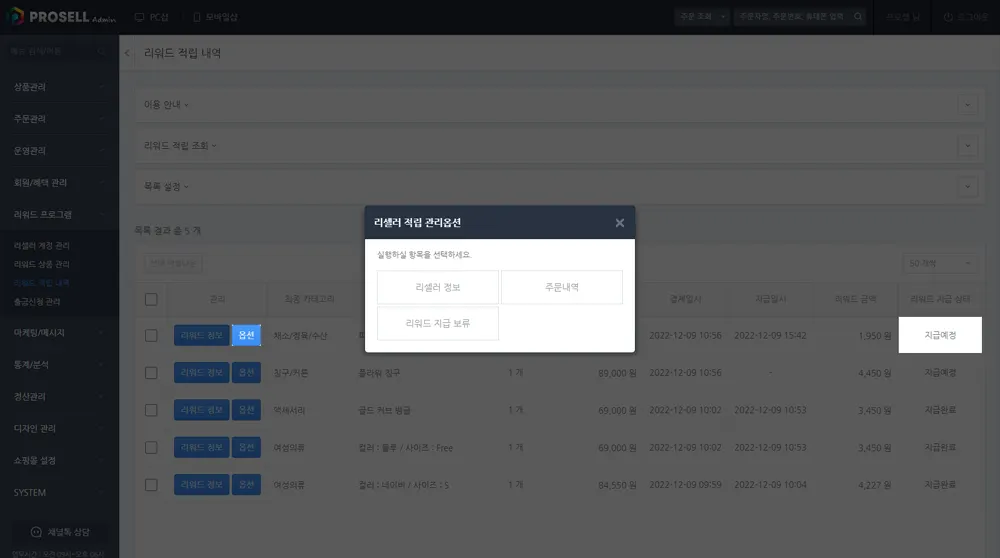This screenshot has width=1000, height=558.
Task: Click highlighted 지급예정 status cell
Action: tap(940, 335)
